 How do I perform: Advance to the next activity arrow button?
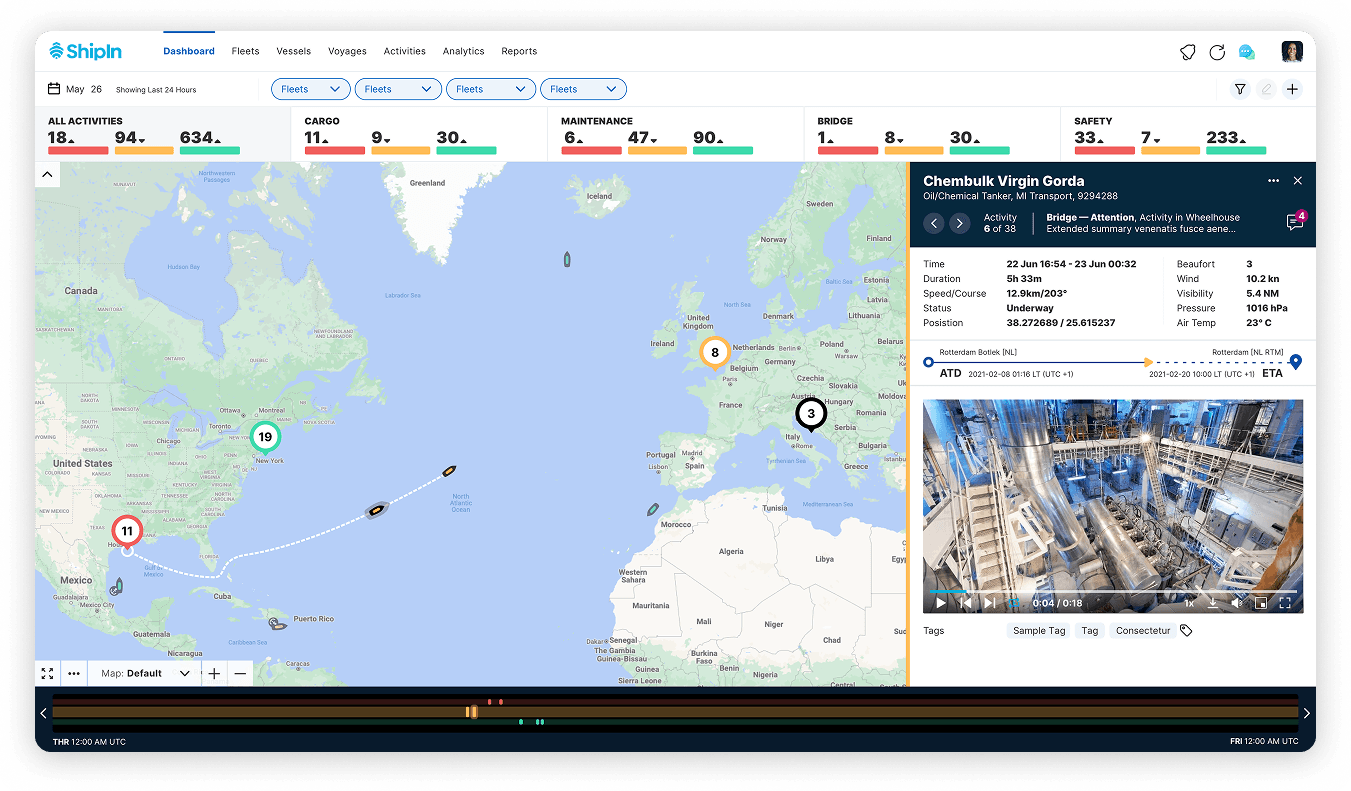[959, 223]
